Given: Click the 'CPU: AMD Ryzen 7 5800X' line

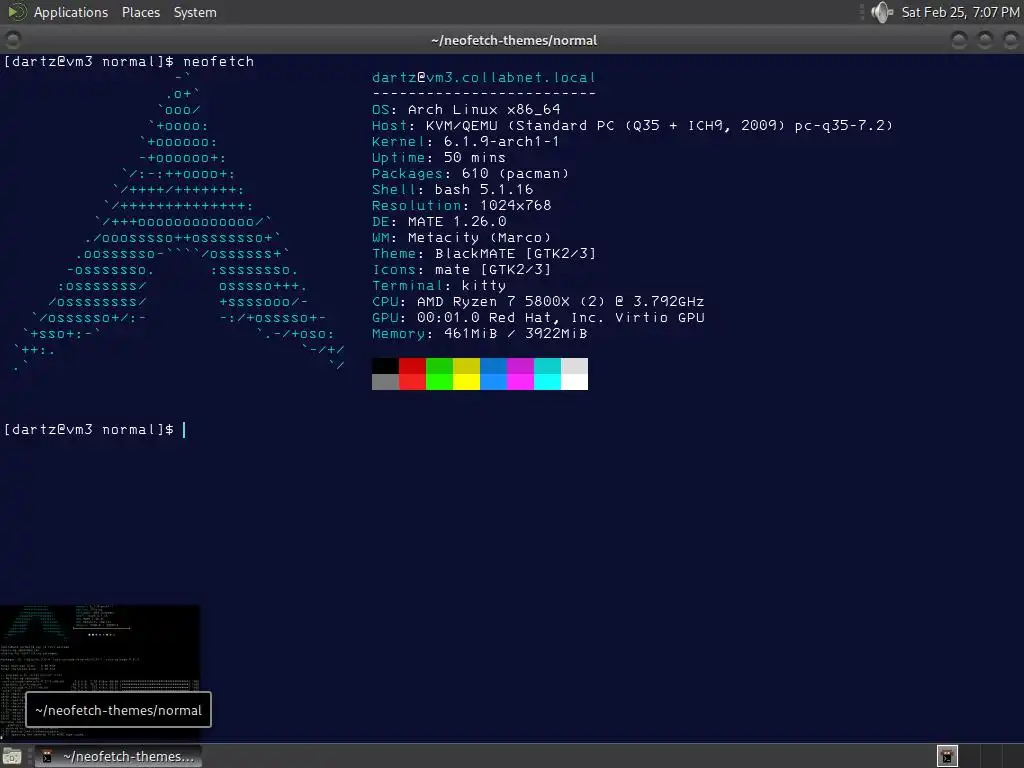Looking at the screenshot, I should (537, 302).
